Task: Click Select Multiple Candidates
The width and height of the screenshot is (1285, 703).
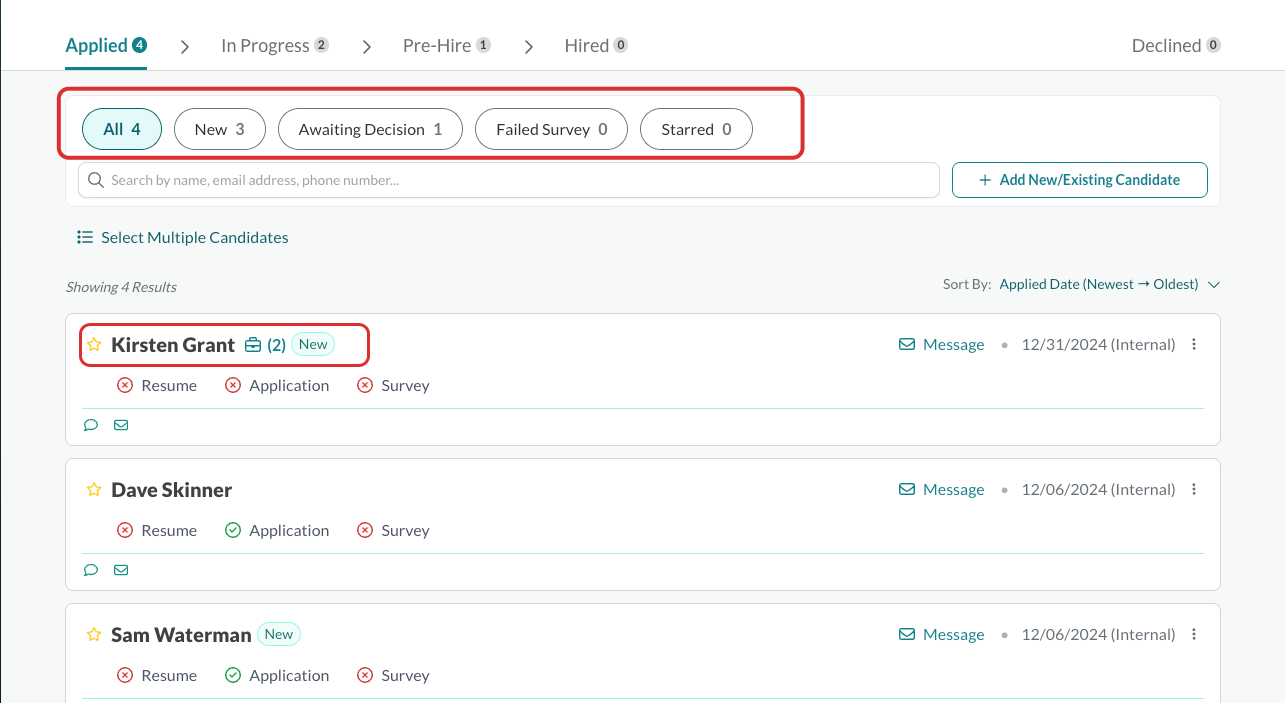Action: pyautogui.click(x=183, y=238)
